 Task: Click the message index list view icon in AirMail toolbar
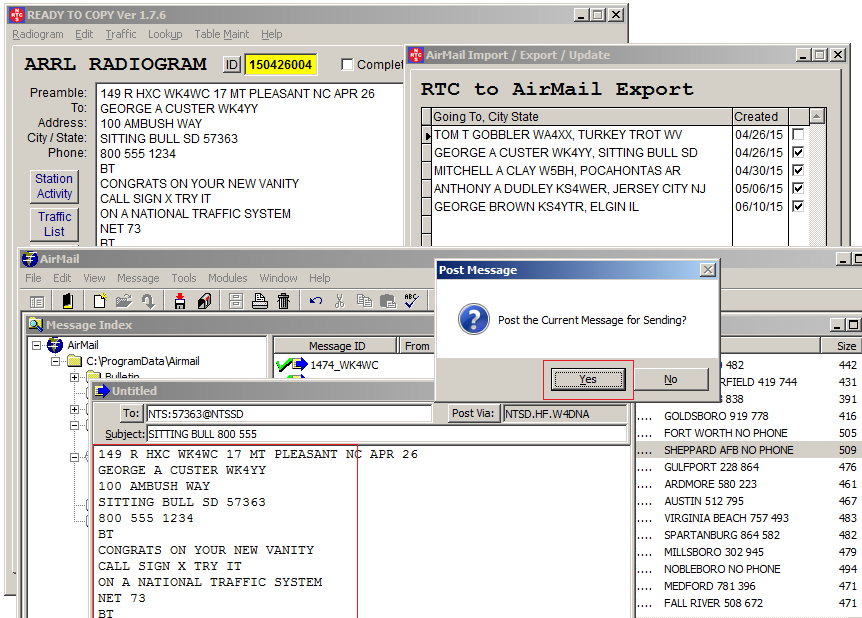tap(37, 301)
